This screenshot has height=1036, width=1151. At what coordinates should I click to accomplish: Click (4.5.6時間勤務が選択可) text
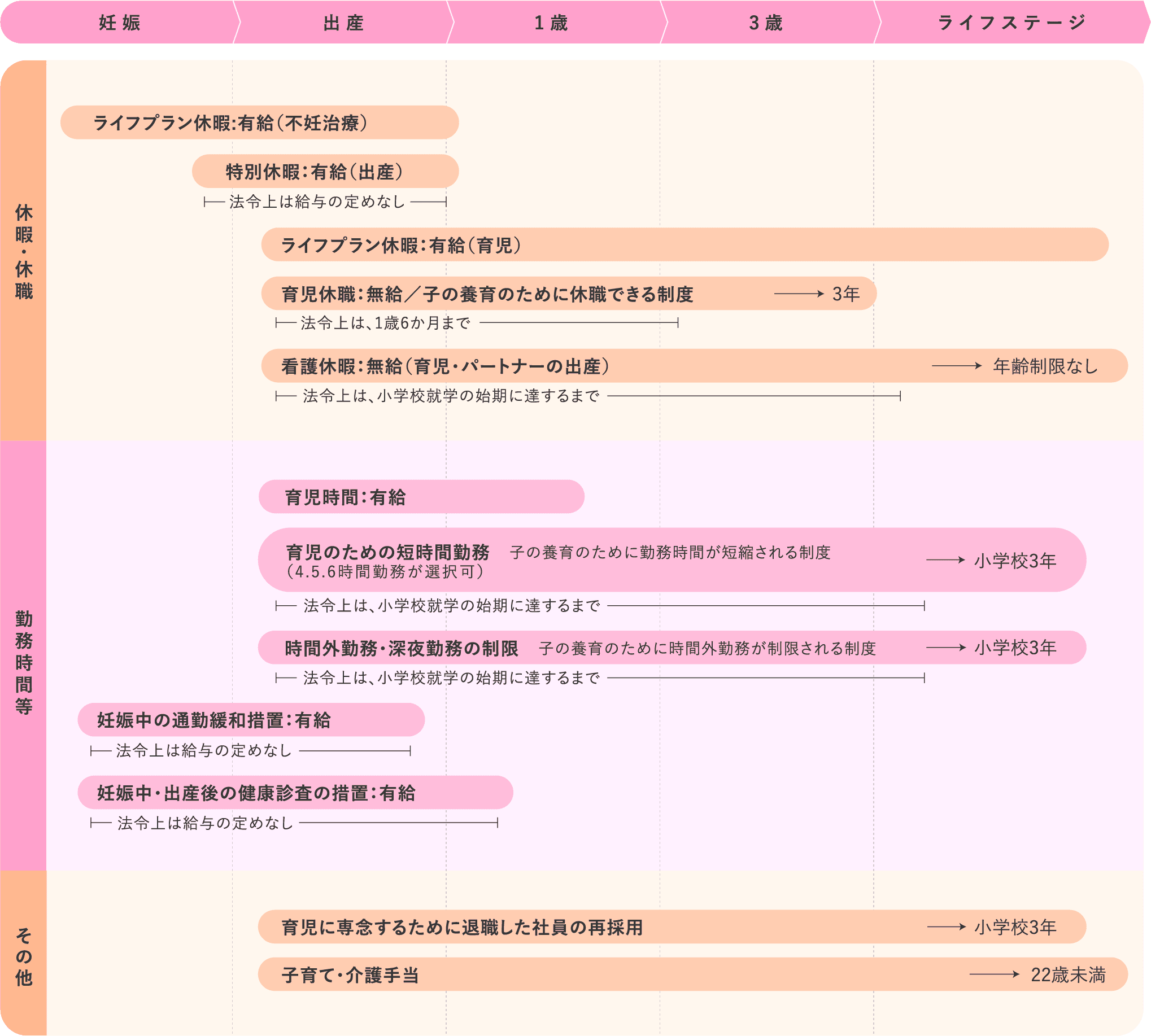pos(385,571)
